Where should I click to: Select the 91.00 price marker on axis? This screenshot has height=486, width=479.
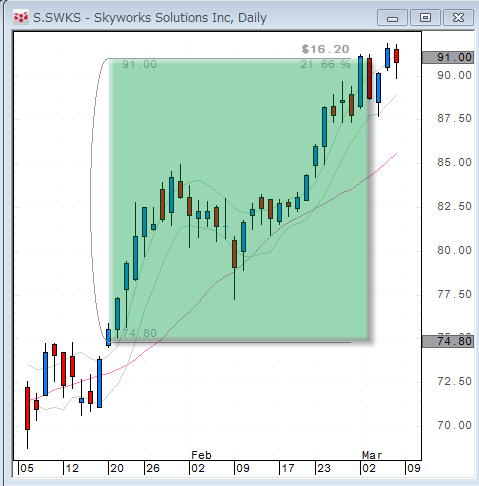tap(448, 57)
